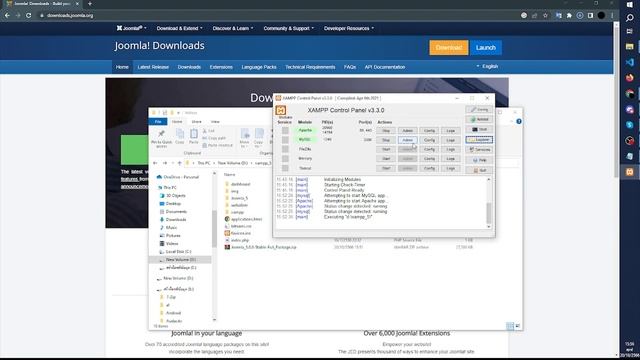
Task: Open Apache Config menu
Action: [429, 131]
